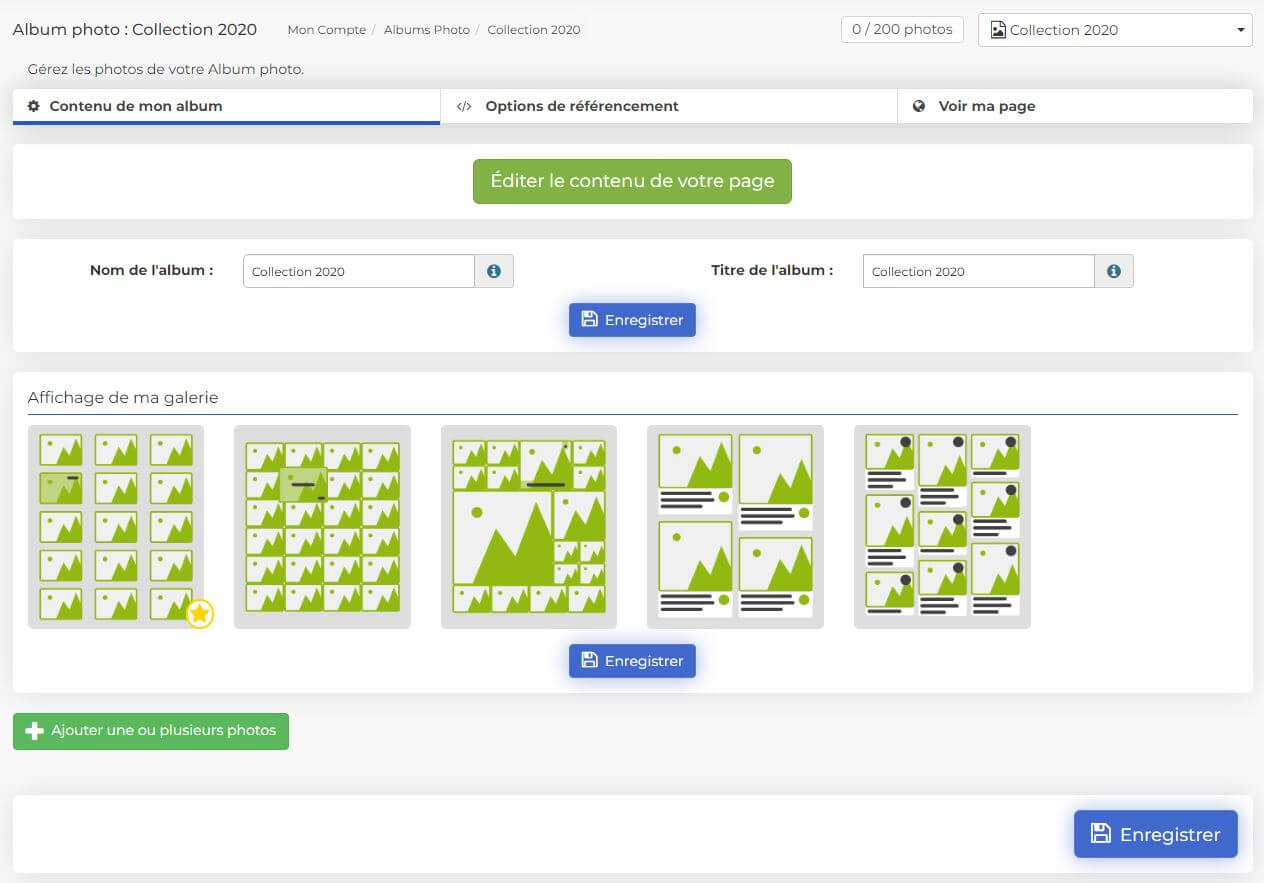Click Éditer le contenu de votre page
The width and height of the screenshot is (1264, 883).
pos(632,181)
